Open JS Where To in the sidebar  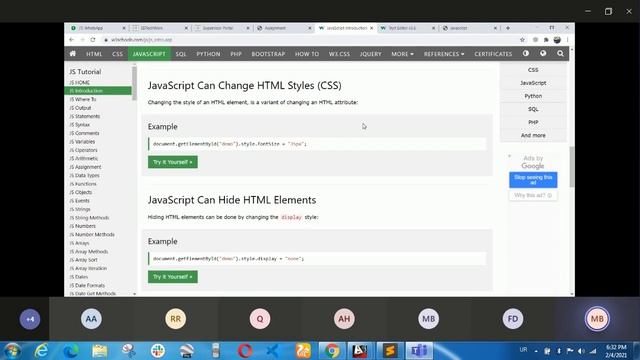click(x=83, y=99)
